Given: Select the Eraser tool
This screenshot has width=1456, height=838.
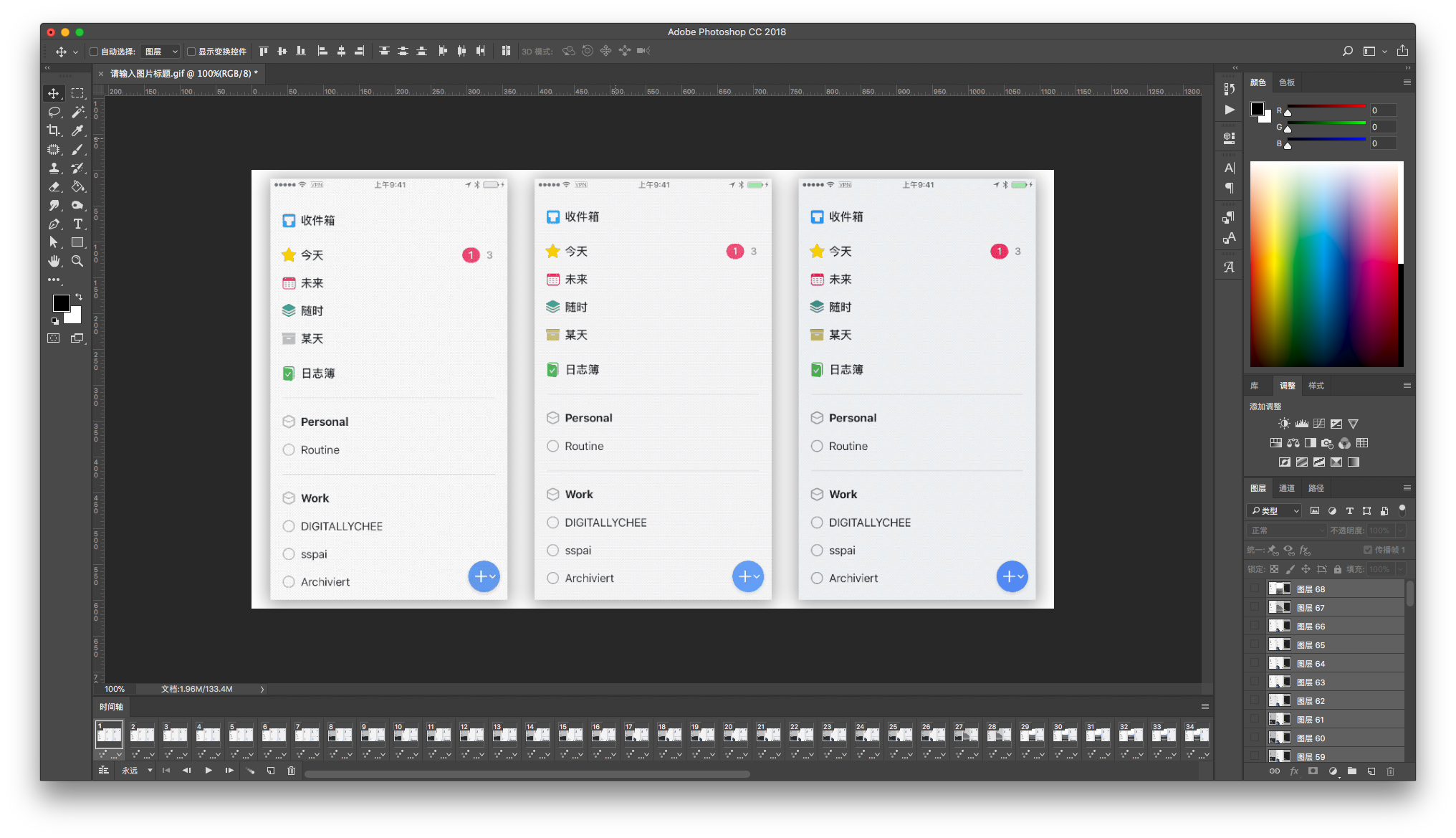Looking at the screenshot, I should (x=54, y=186).
